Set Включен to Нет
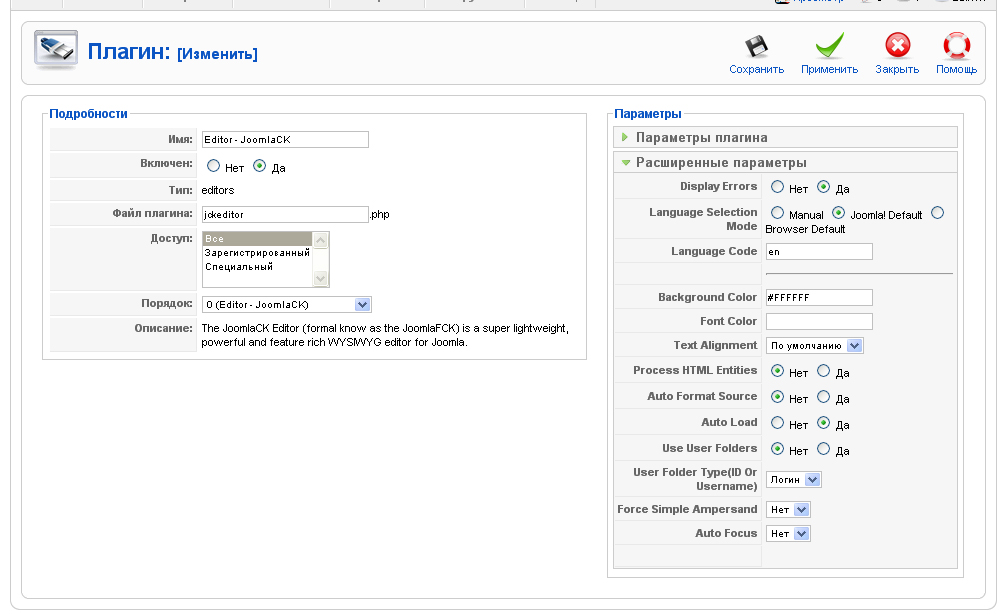The width and height of the screenshot is (1005, 614). [x=213, y=166]
